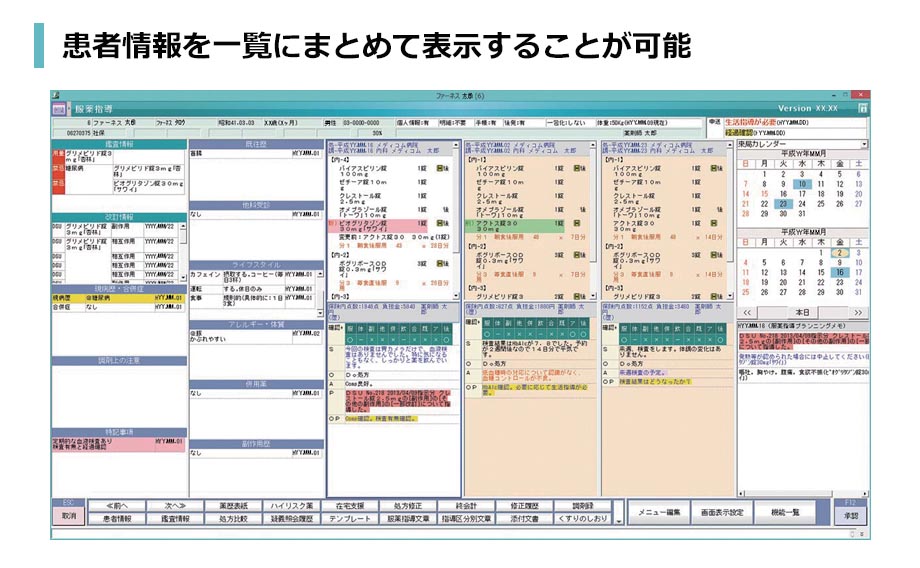Go to next month with >> button

coord(857,313)
